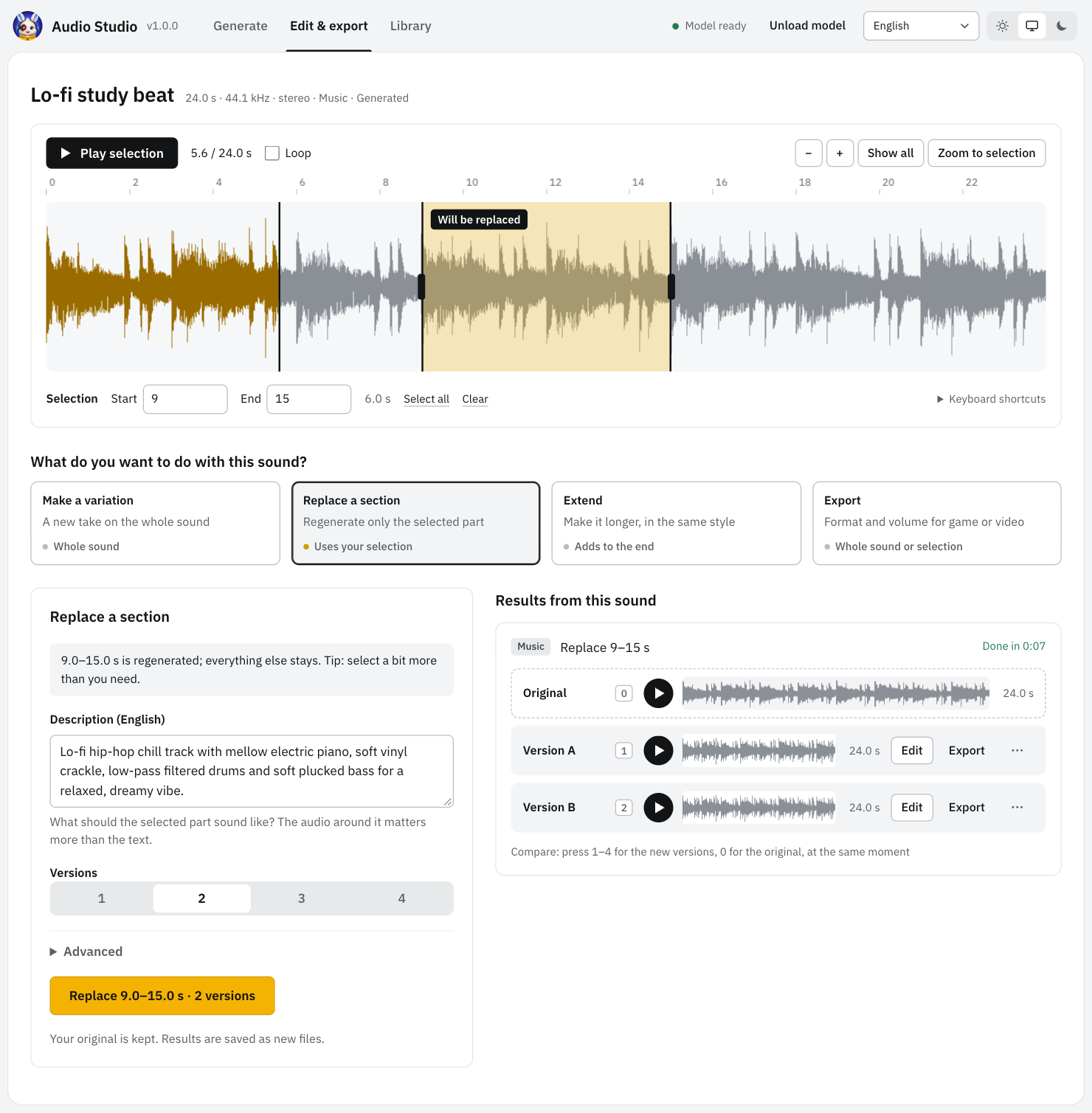
Task: Open more options for Version B
Action: click(1017, 808)
